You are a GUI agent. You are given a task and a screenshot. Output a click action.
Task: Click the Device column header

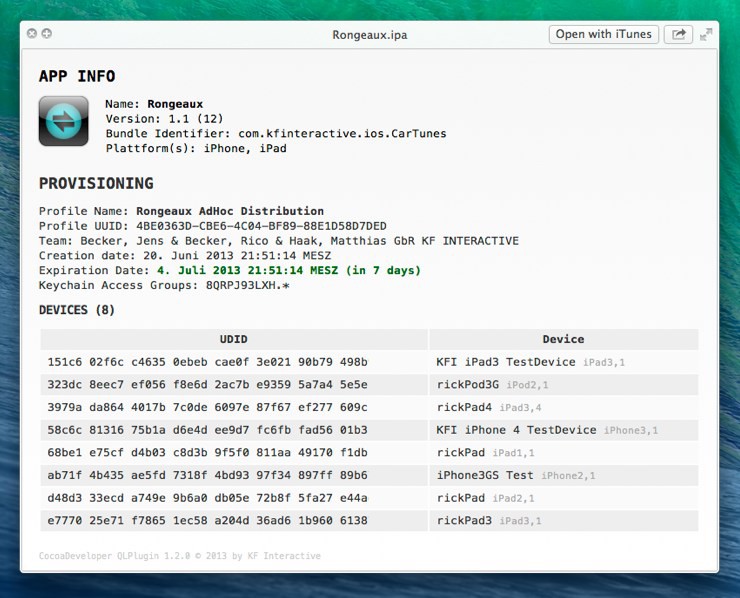(x=563, y=339)
